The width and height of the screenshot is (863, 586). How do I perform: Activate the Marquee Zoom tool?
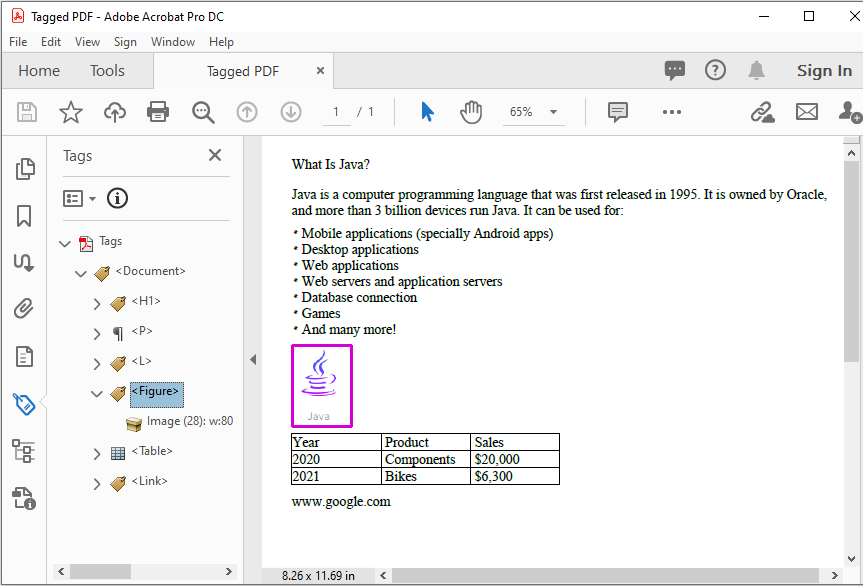(203, 112)
